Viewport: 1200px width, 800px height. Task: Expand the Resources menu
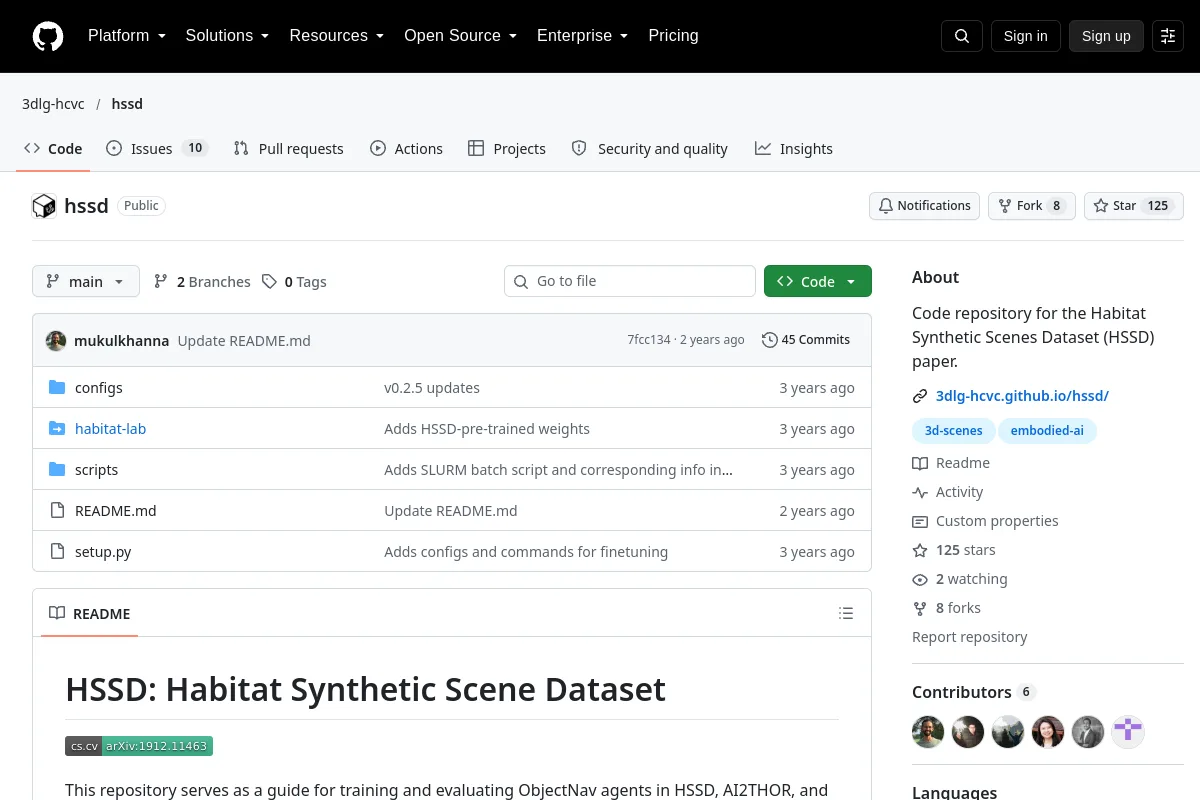(337, 36)
